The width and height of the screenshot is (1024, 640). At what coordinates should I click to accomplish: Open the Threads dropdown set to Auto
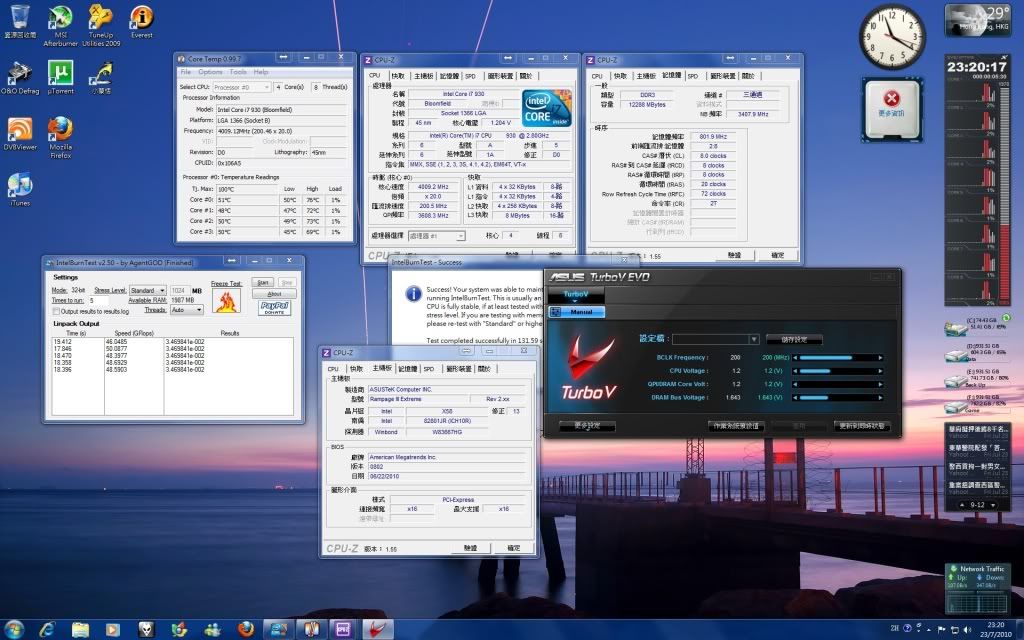click(x=186, y=310)
